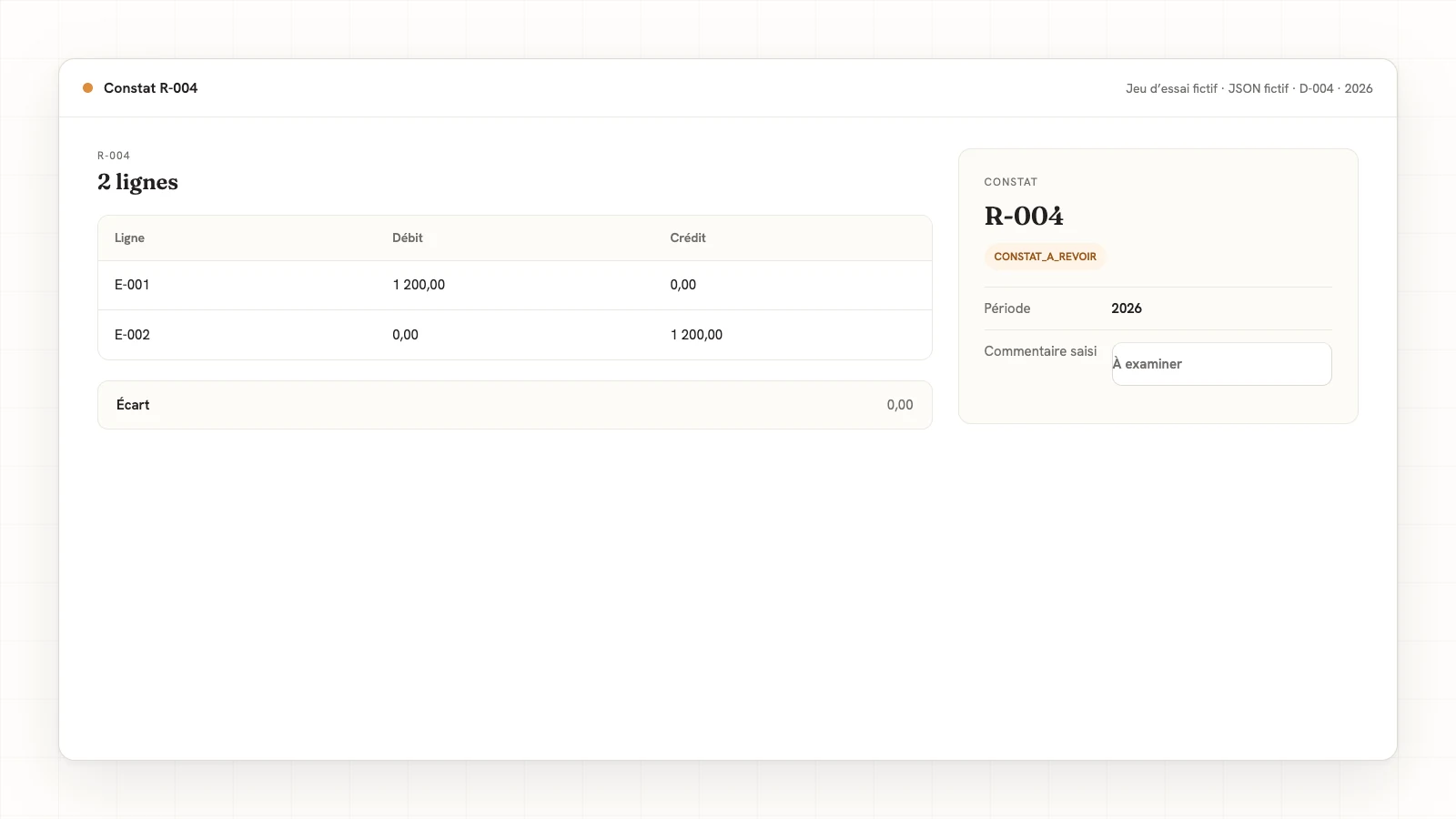Click the orange status dot beside Constat R-004
The image size is (1456, 819).
(x=87, y=88)
